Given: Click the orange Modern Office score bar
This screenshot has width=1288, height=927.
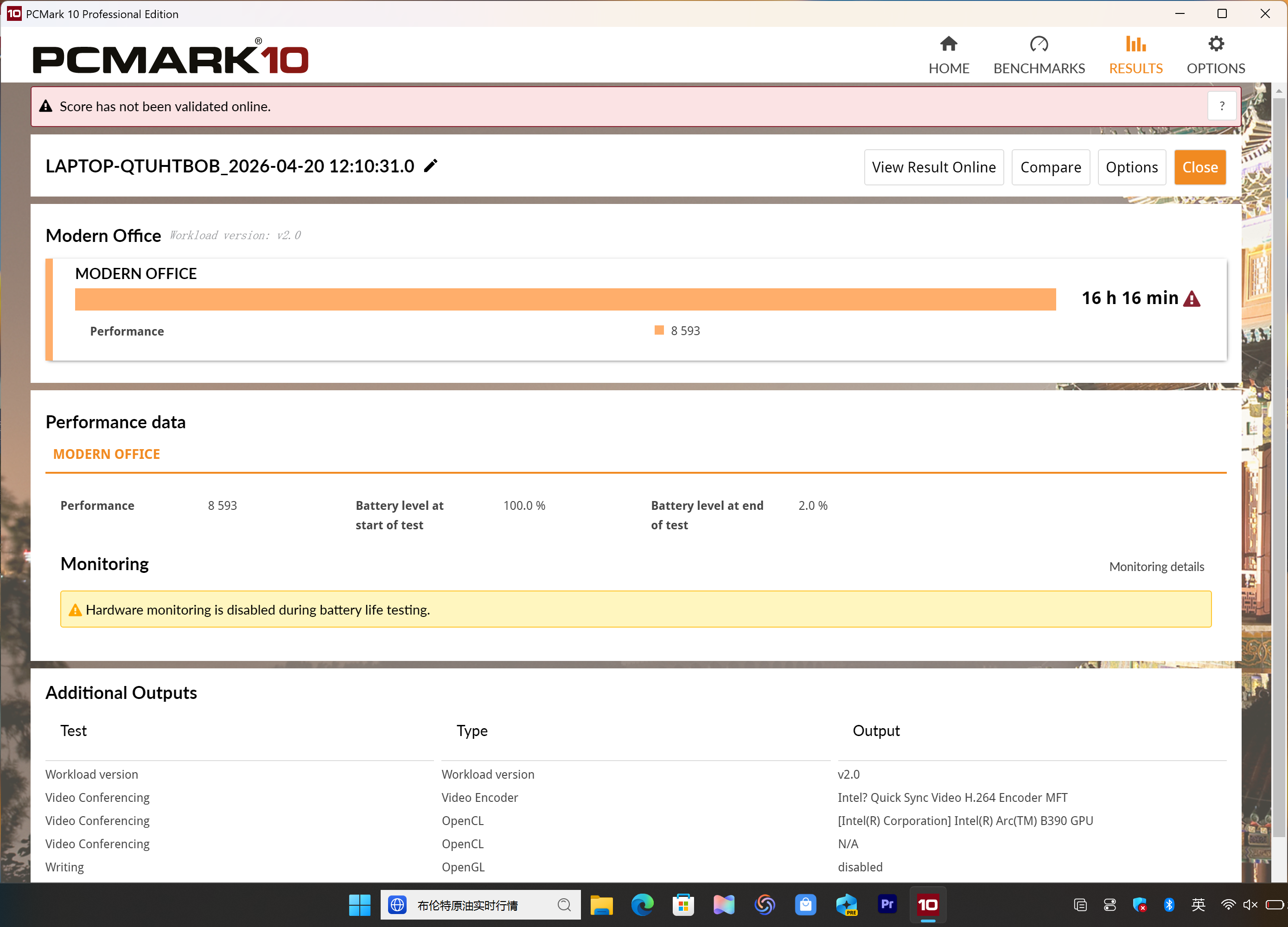Looking at the screenshot, I should pyautogui.click(x=565, y=299).
